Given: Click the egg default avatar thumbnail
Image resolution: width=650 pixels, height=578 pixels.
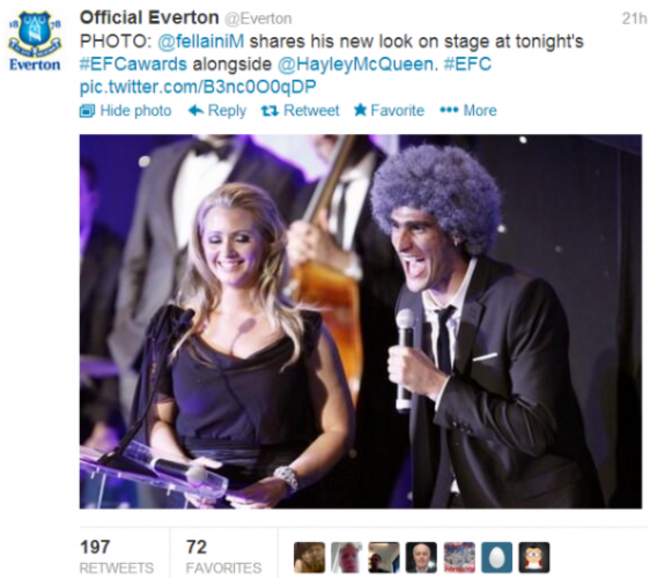Looking at the screenshot, I should (x=497, y=557).
